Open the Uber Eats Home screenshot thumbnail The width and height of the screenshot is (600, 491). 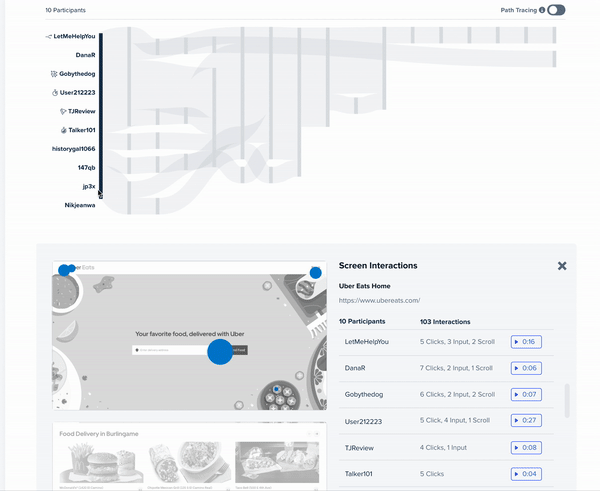pos(189,336)
